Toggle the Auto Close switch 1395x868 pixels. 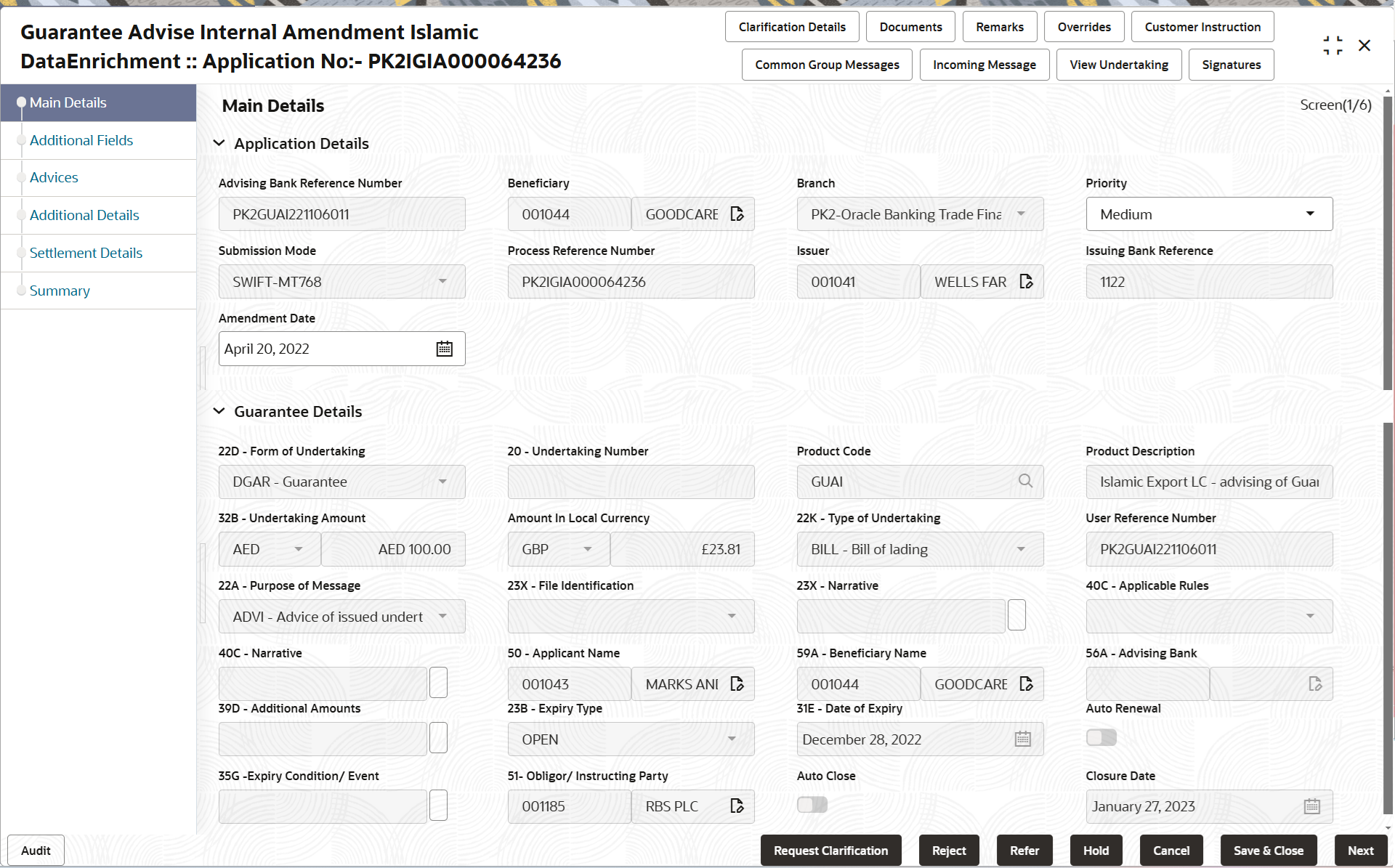(x=812, y=805)
